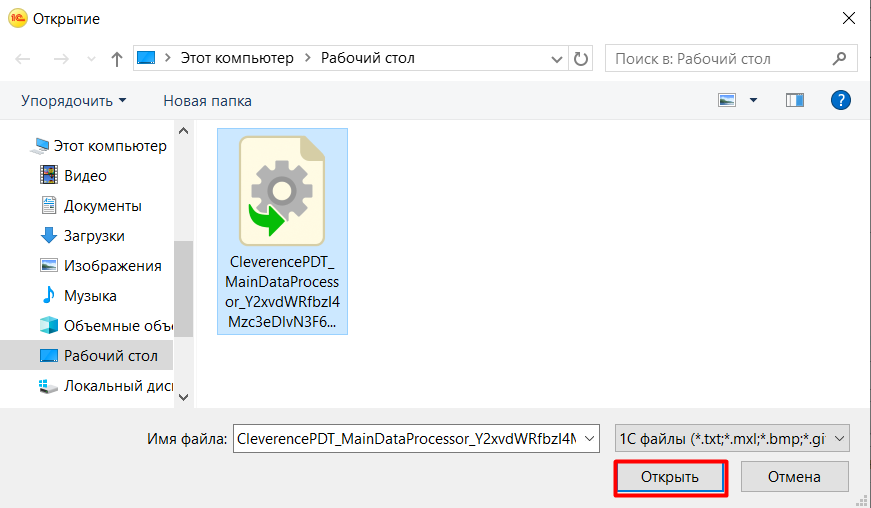Open recent locations dropdown chevron
This screenshot has height=508, width=871.
tap(91, 58)
